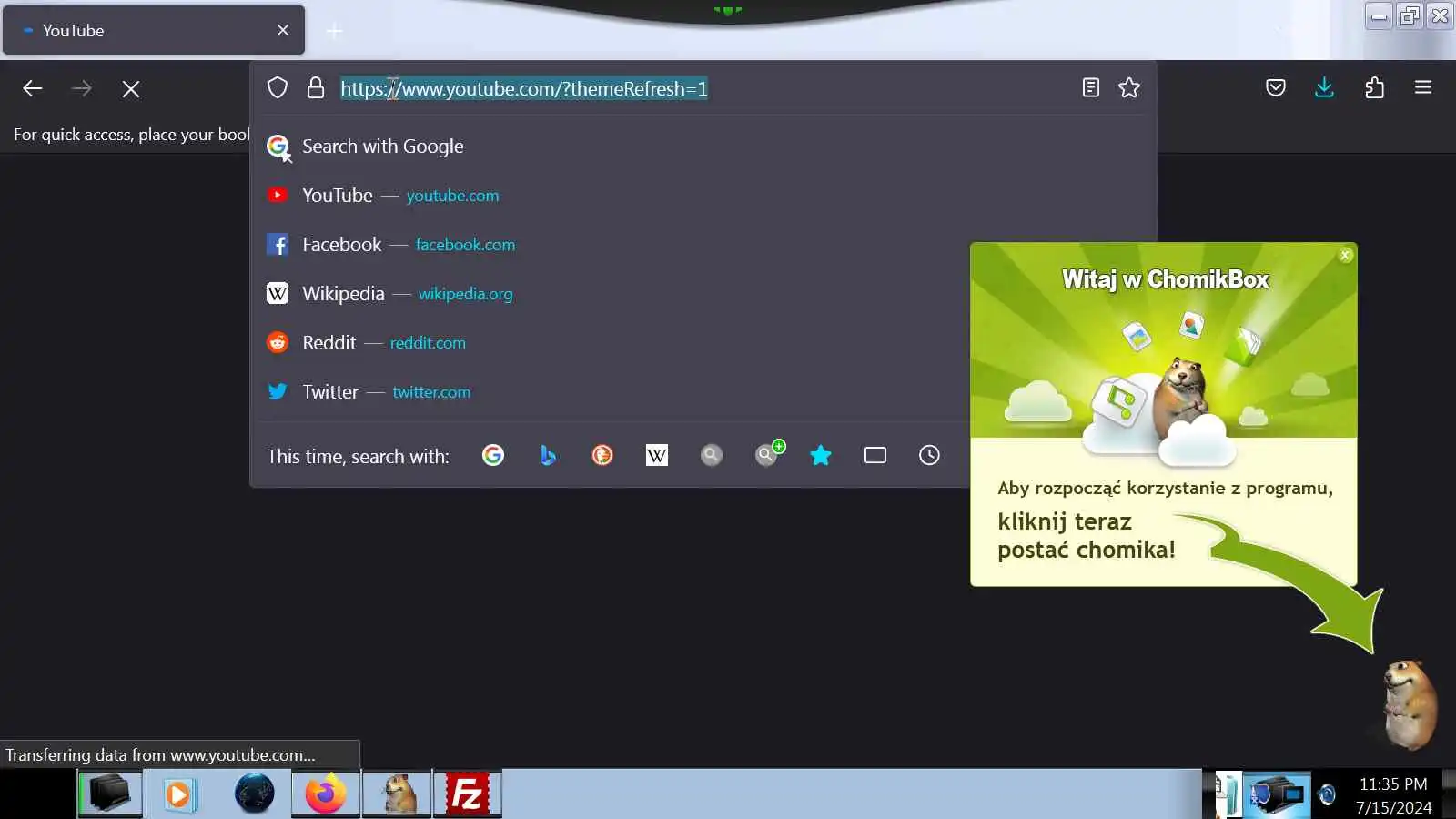Bookmark this page with the star icon
The height and width of the screenshot is (819, 1456).
(1129, 87)
